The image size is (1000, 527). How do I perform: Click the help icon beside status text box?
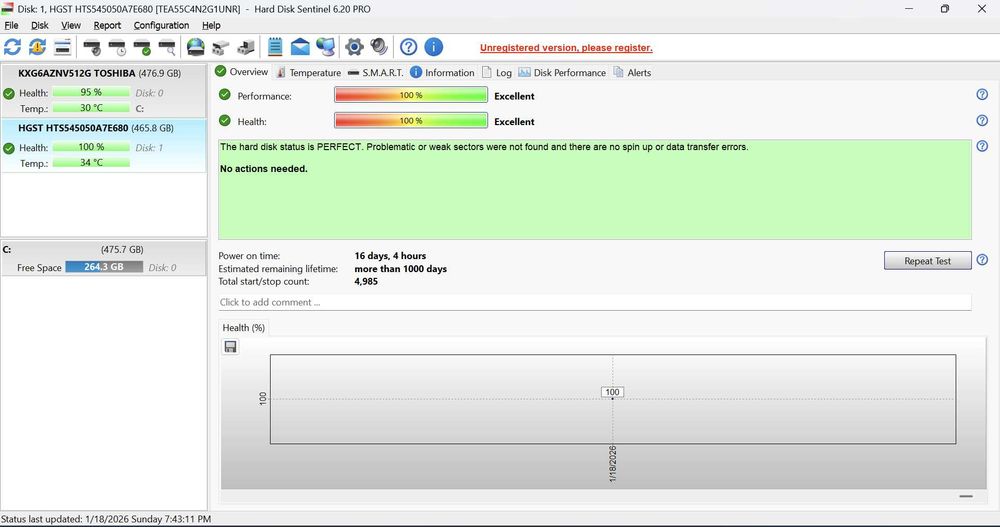[x=982, y=146]
